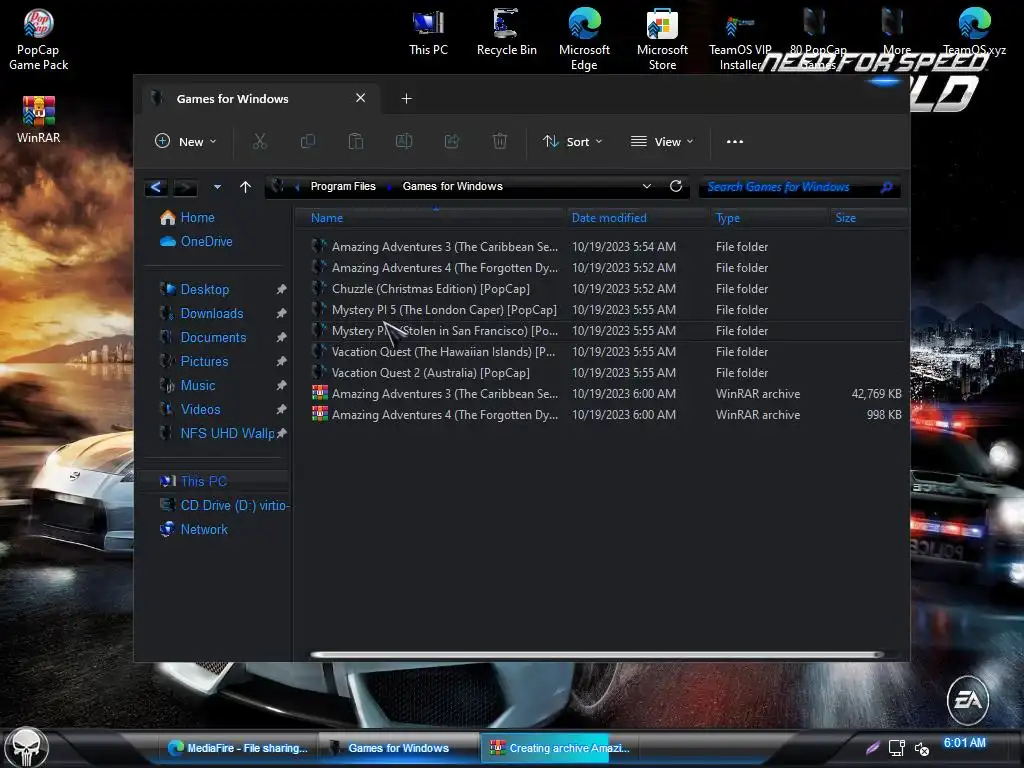
Task: Open CD Drive (D:) in sidebar
Action: click(224, 505)
